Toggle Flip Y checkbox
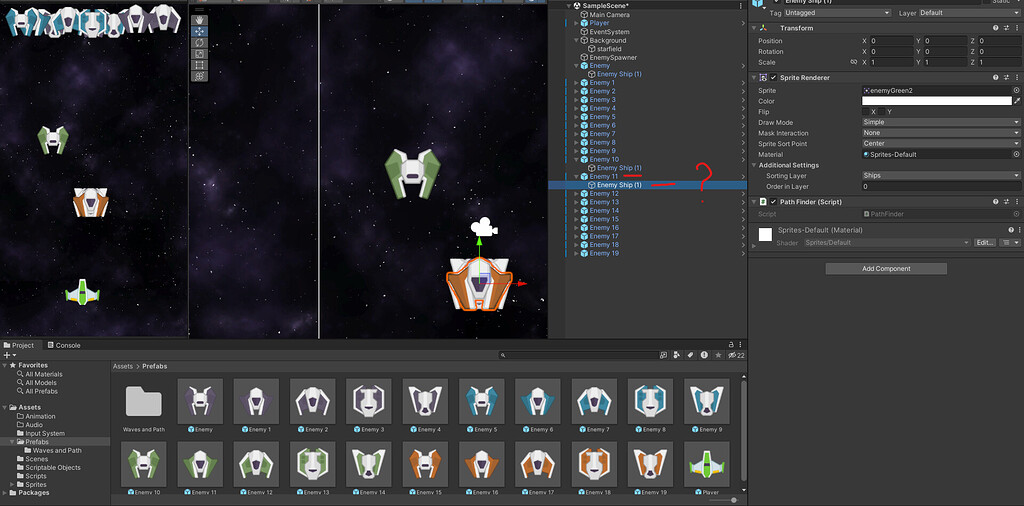This screenshot has height=506, width=1024. 882,112
